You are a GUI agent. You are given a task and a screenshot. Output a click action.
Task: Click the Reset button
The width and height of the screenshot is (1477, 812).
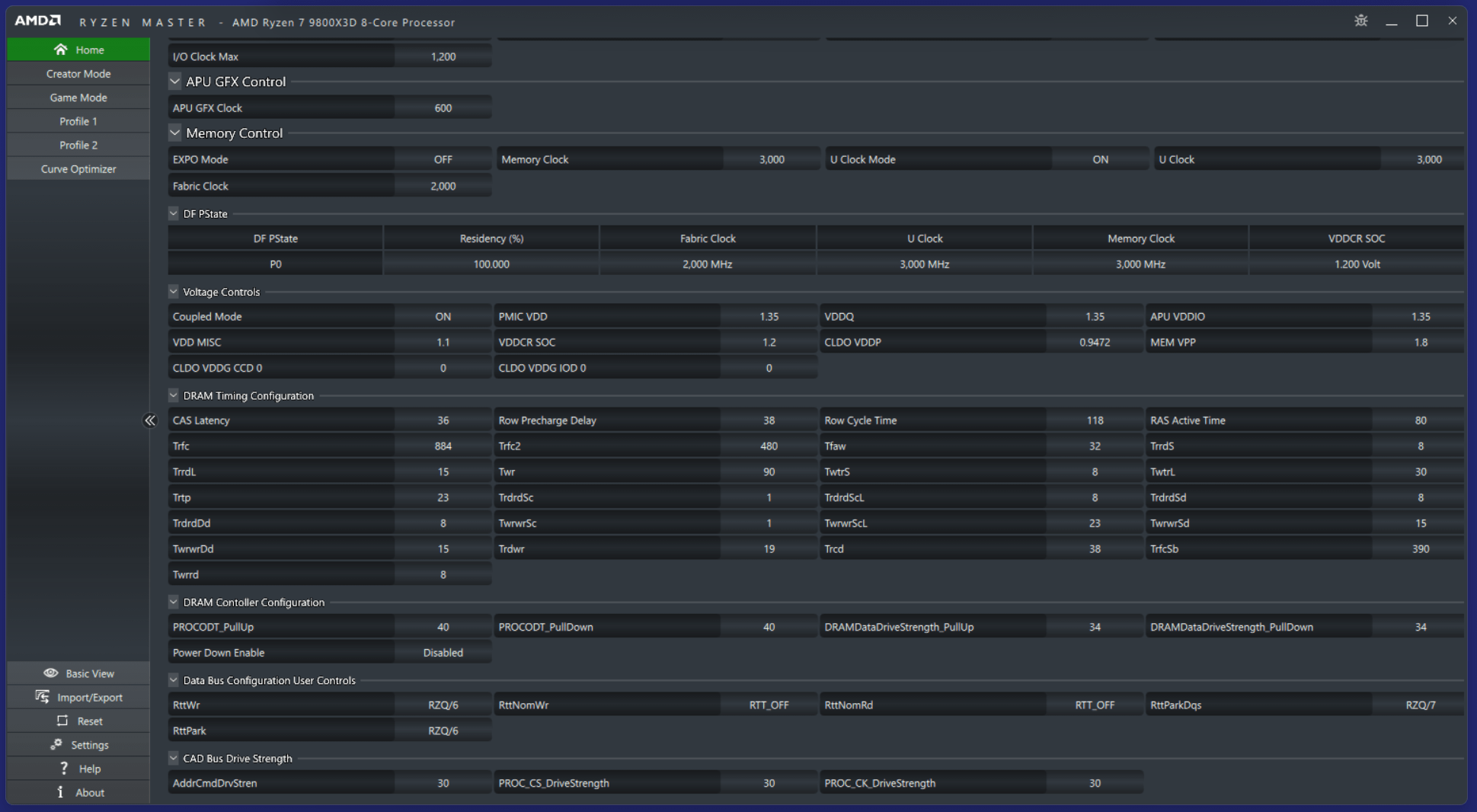78,721
